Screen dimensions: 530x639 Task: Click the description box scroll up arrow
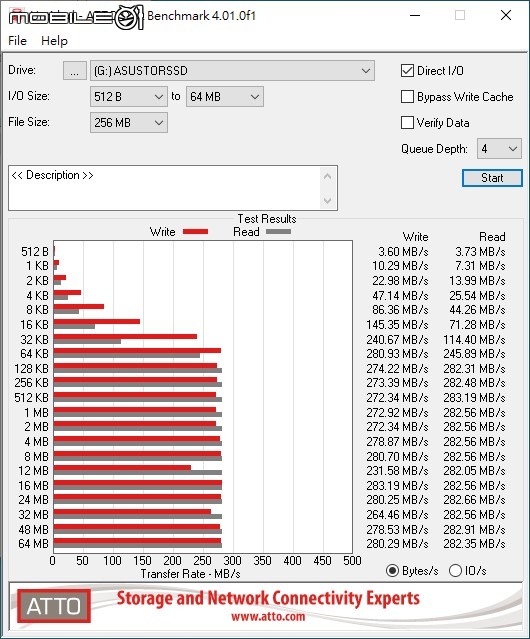(328, 176)
